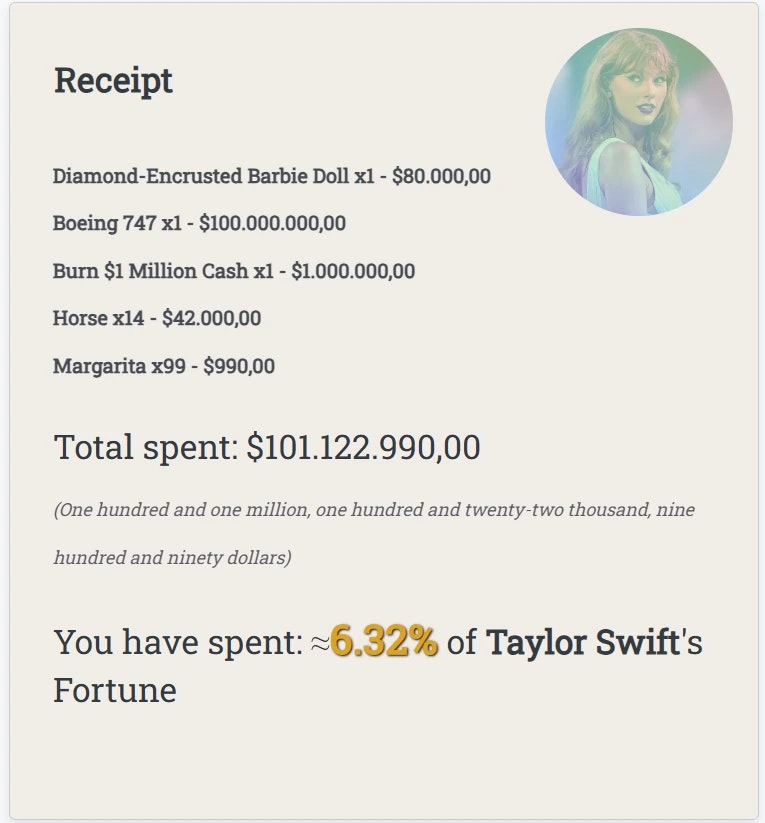Click the circular portrait photo
765x823 pixels.
pos(639,122)
